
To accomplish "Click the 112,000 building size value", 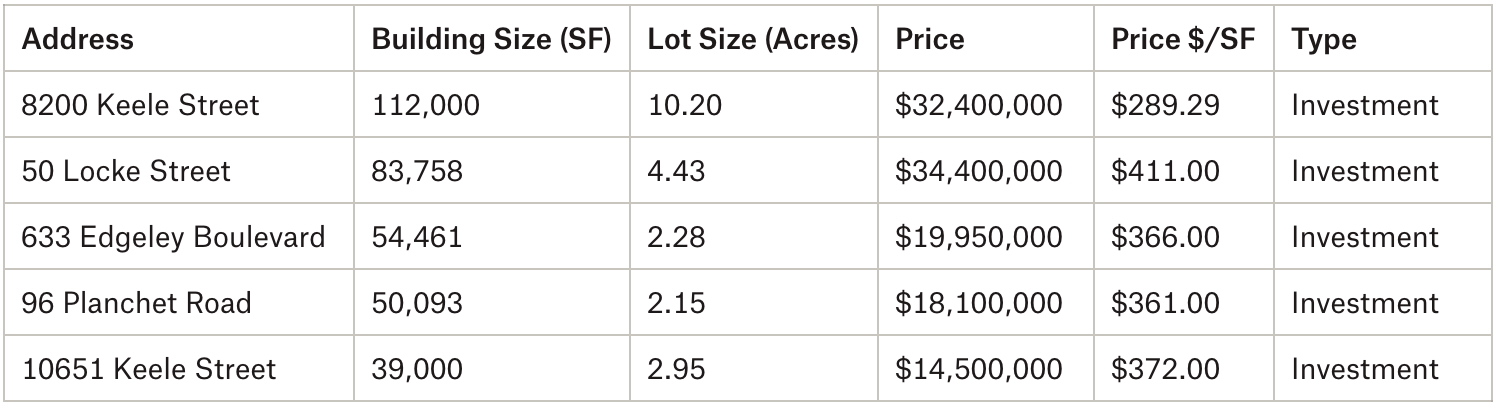I will 425,105.
